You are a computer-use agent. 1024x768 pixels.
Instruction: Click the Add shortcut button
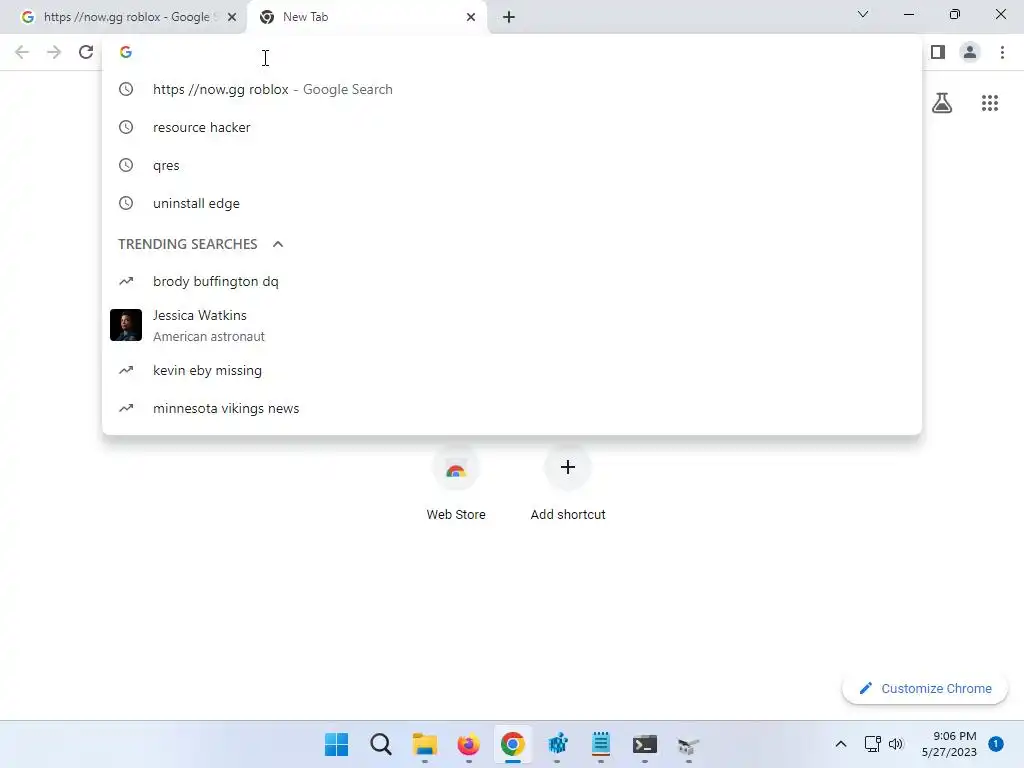(568, 483)
